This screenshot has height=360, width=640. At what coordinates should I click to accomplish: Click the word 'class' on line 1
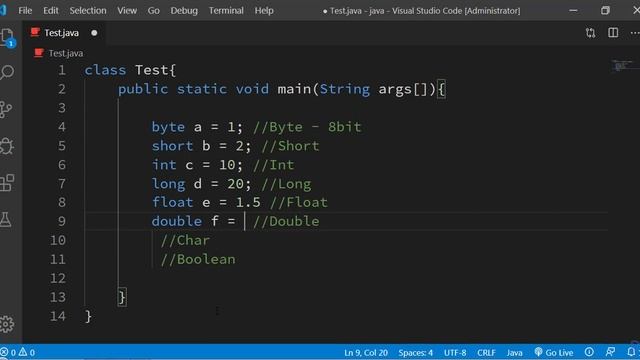[105, 70]
